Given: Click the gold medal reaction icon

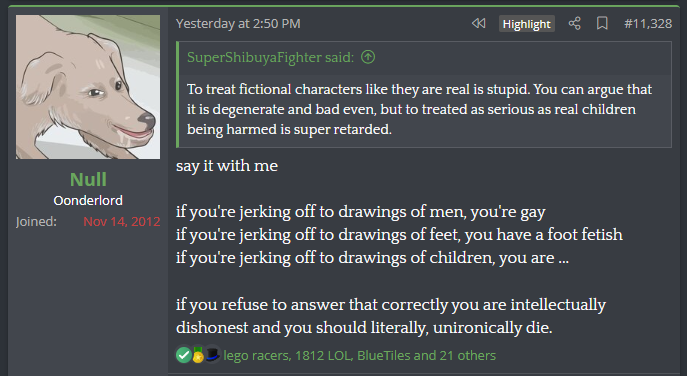Looking at the screenshot, I should tap(198, 355).
